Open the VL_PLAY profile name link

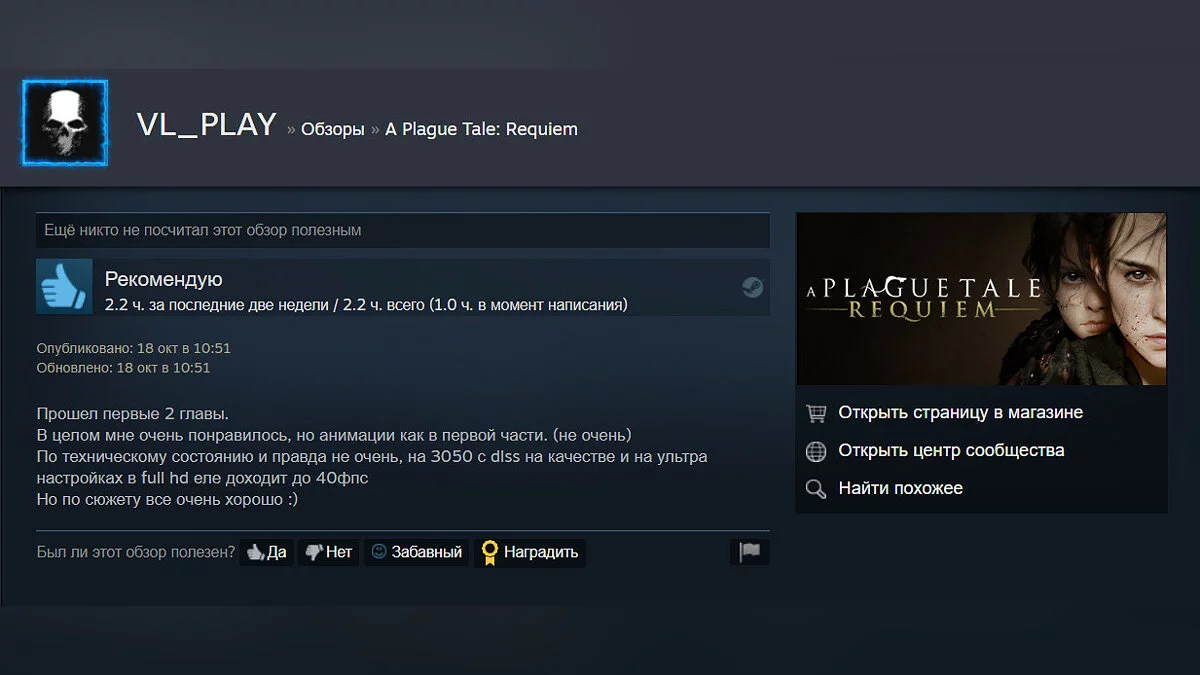[206, 125]
